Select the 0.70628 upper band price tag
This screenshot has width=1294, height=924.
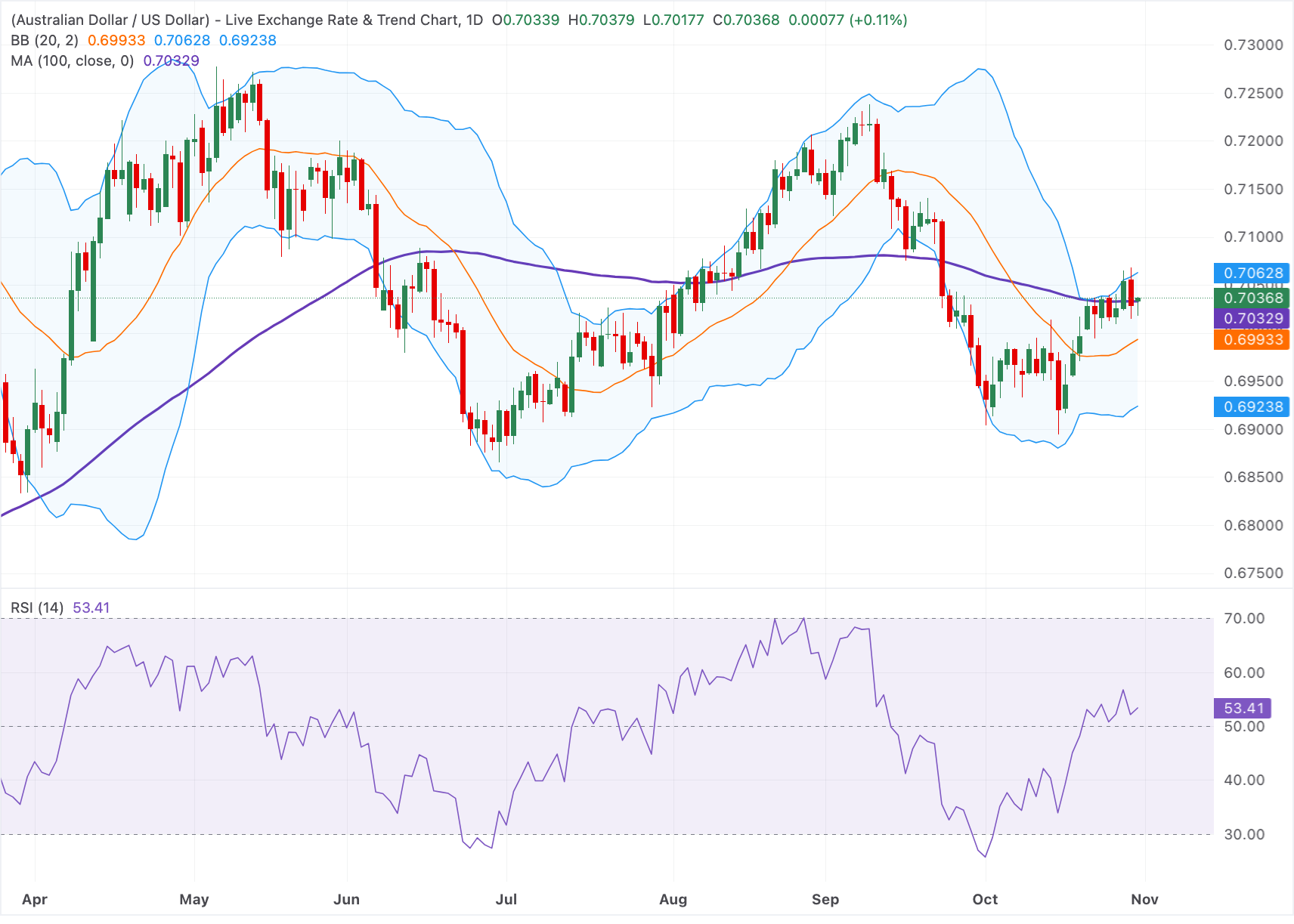click(x=1252, y=273)
